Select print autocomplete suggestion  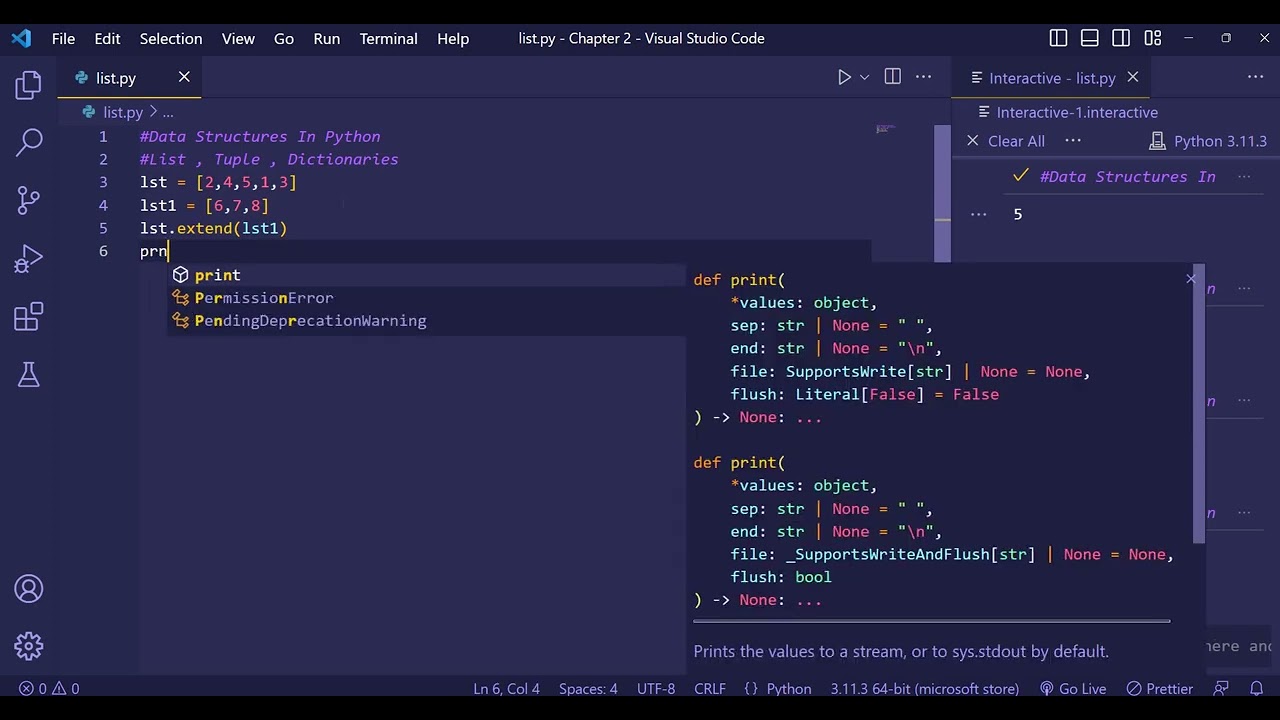coord(427,275)
